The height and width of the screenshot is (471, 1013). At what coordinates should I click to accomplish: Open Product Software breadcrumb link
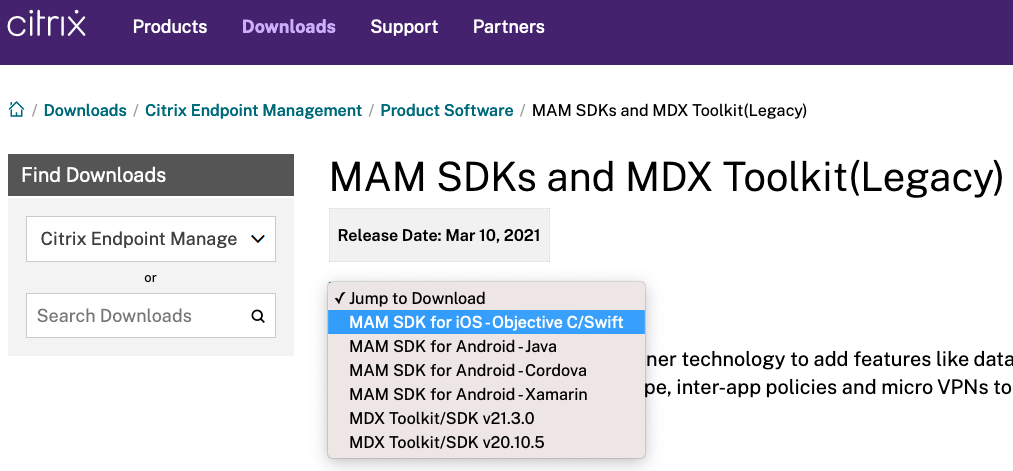click(446, 110)
